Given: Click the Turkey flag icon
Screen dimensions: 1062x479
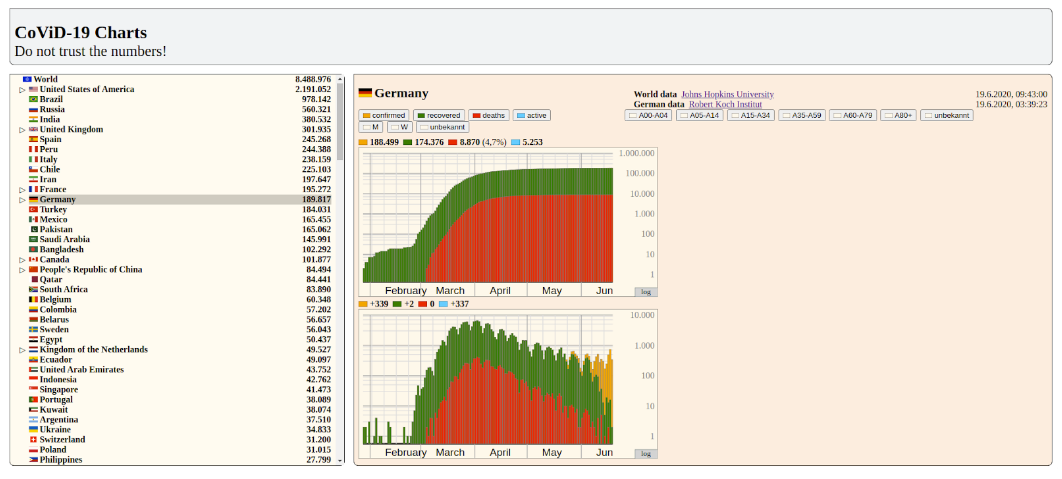Looking at the screenshot, I should (x=33, y=209).
